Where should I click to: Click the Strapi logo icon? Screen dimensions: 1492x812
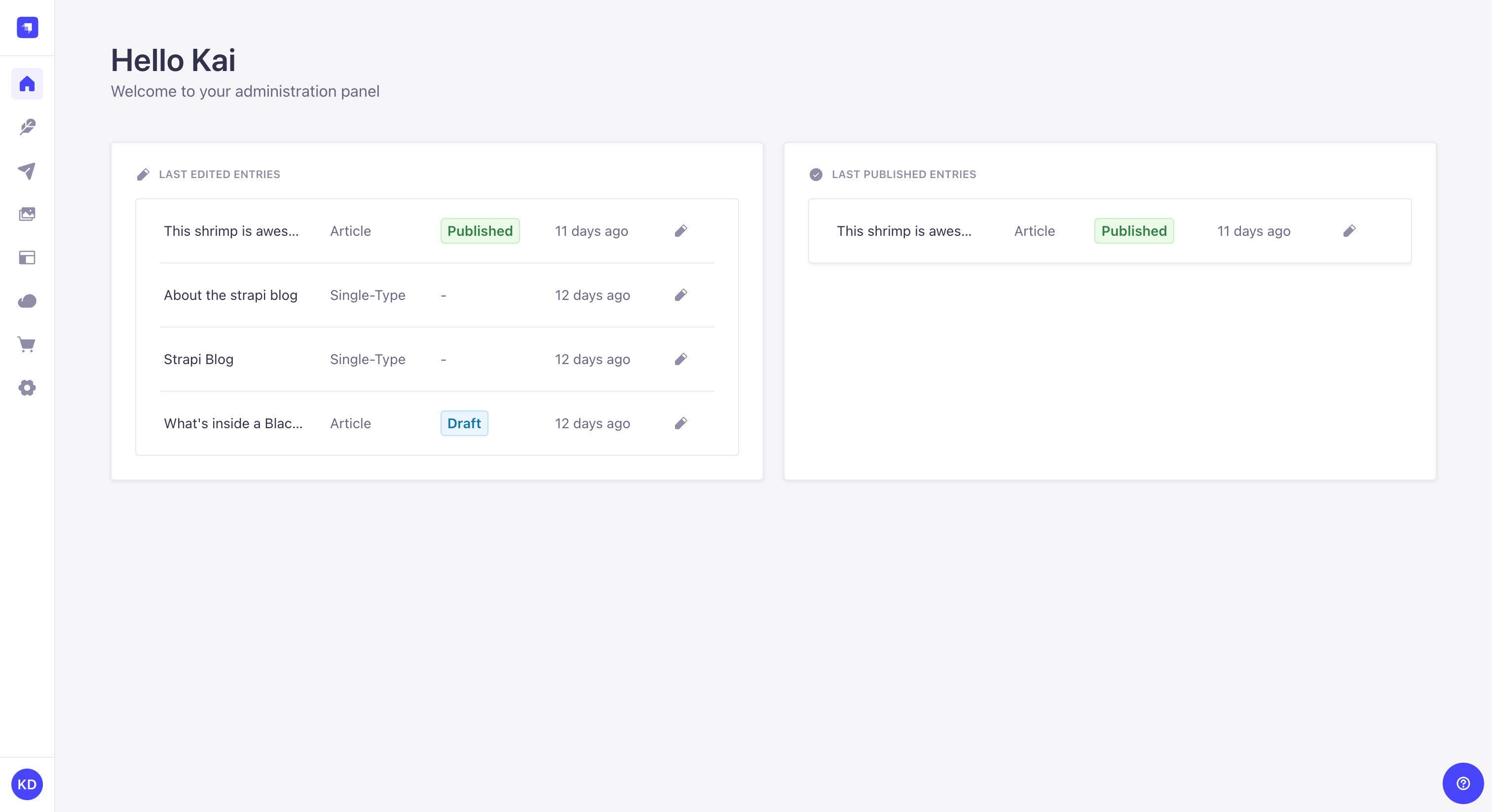(27, 27)
